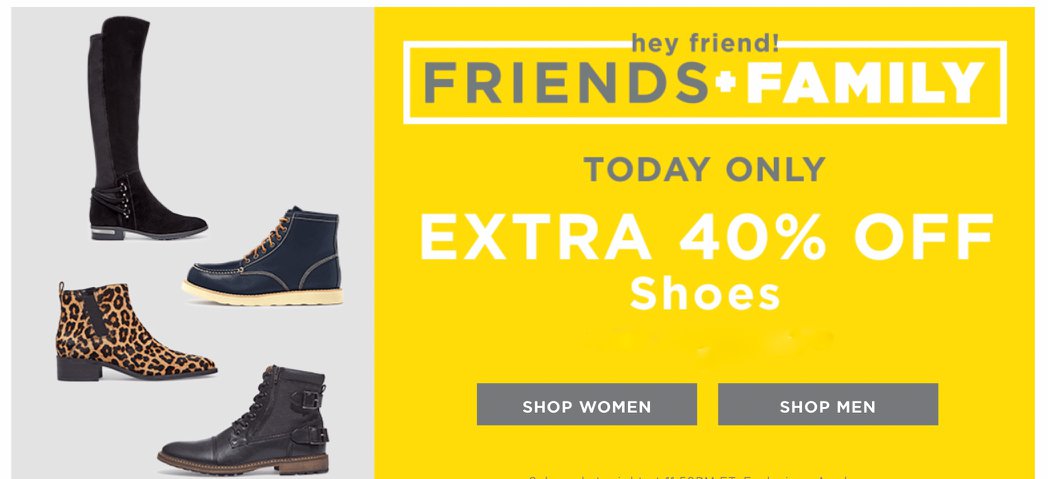
Task: Click the buckle straps on combat boot
Action: pos(310,418)
